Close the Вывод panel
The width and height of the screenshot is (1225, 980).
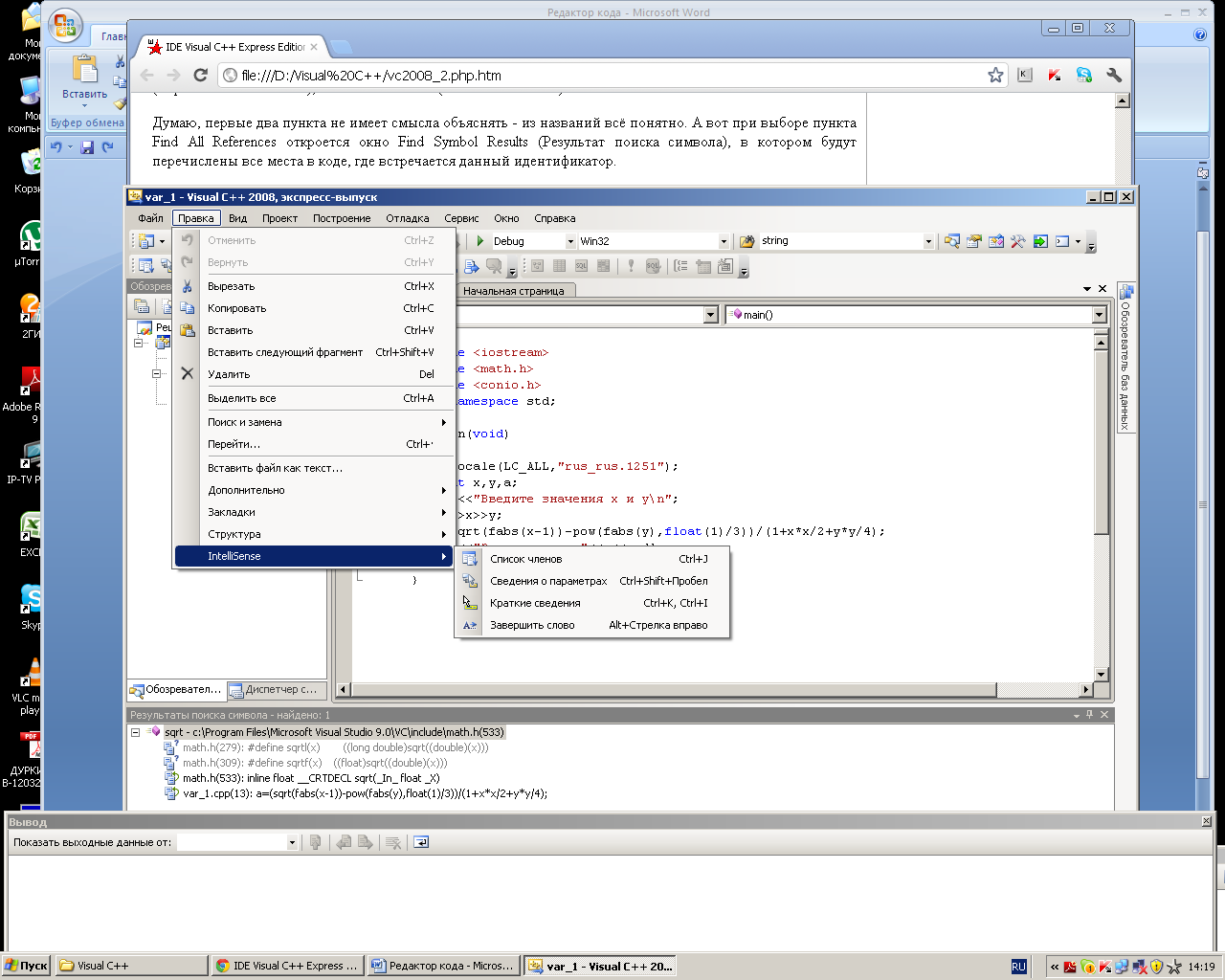coord(1206,821)
